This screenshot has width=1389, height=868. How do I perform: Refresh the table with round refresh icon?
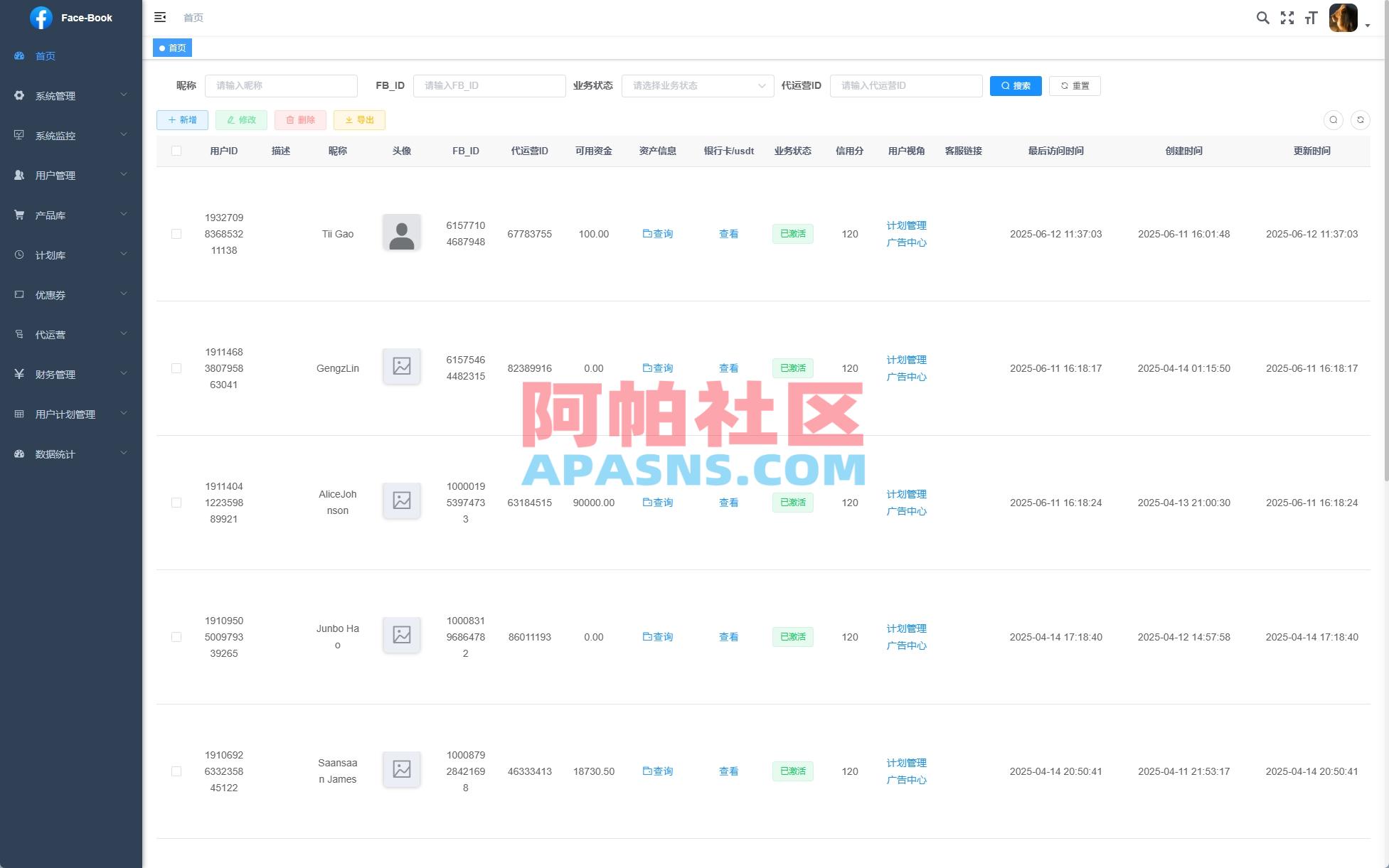[x=1361, y=120]
